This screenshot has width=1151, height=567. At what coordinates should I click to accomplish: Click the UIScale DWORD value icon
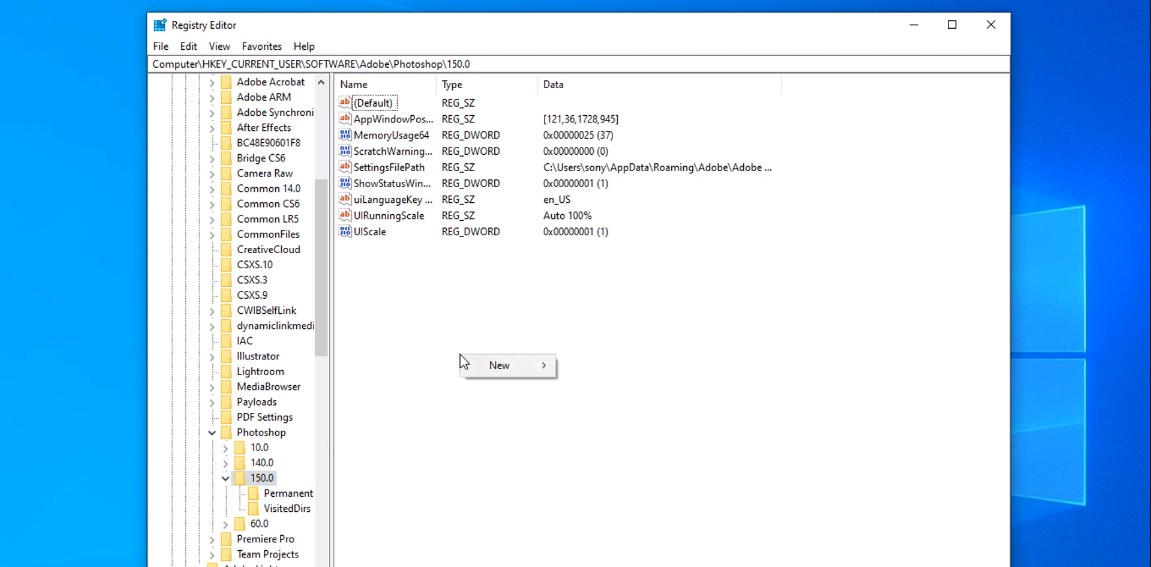[345, 231]
